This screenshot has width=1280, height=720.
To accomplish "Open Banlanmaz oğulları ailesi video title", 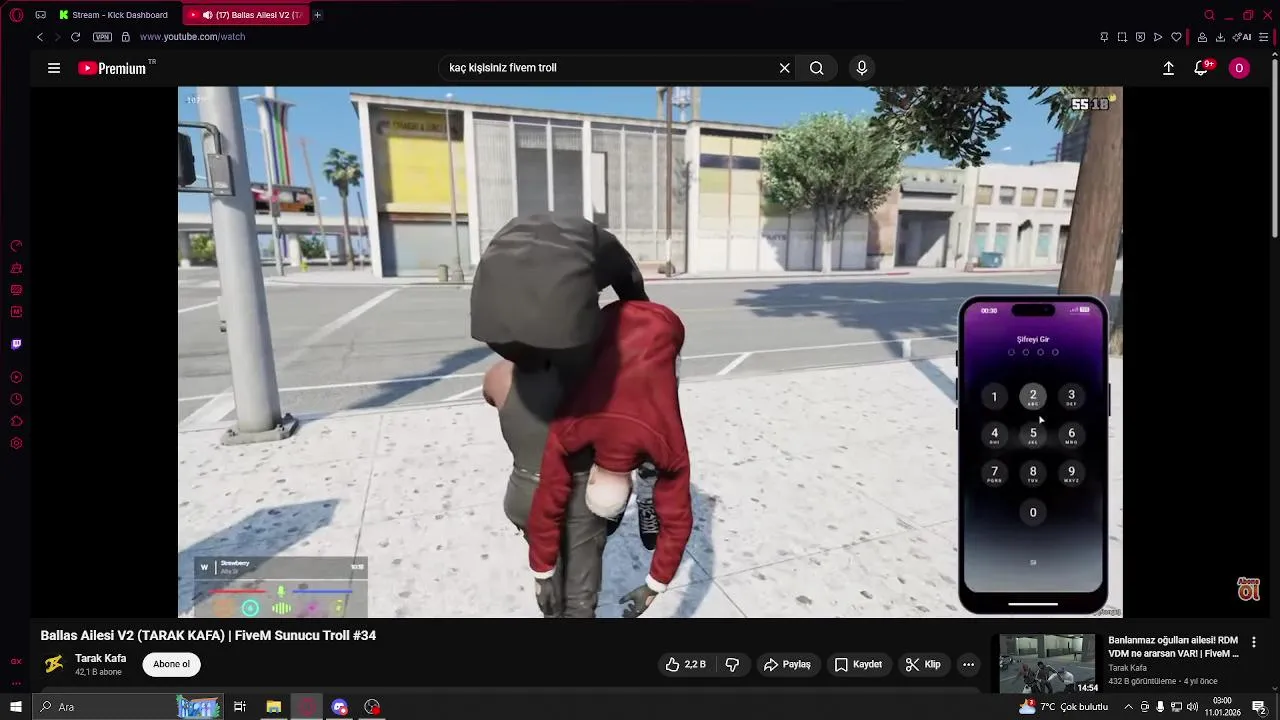I will (1173, 647).
